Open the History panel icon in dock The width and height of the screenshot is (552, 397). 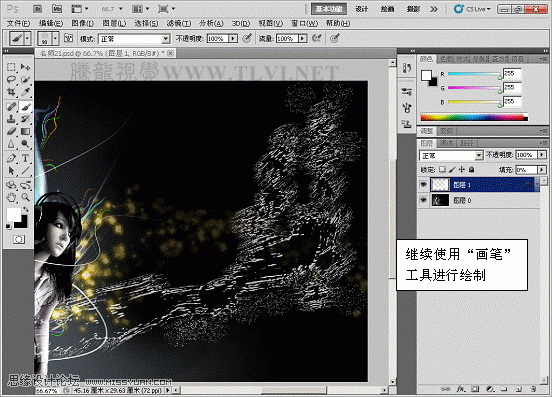click(407, 67)
